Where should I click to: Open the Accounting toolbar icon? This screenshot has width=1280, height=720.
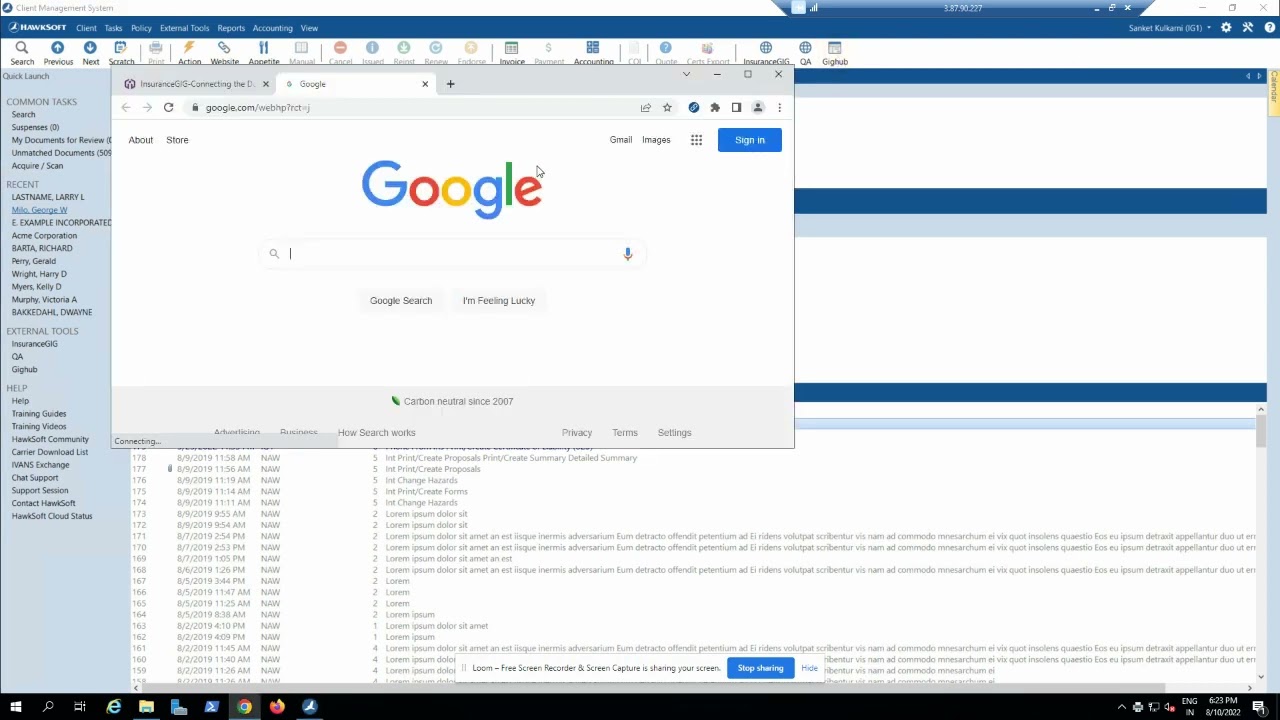coord(593,53)
